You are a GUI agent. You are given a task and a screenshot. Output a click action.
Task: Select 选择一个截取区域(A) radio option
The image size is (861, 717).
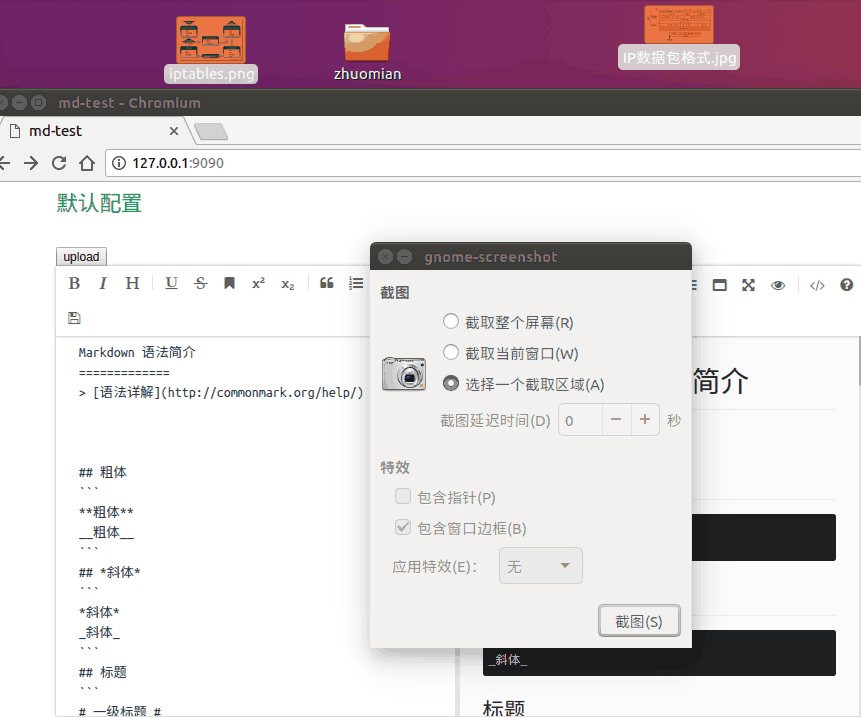(523, 384)
